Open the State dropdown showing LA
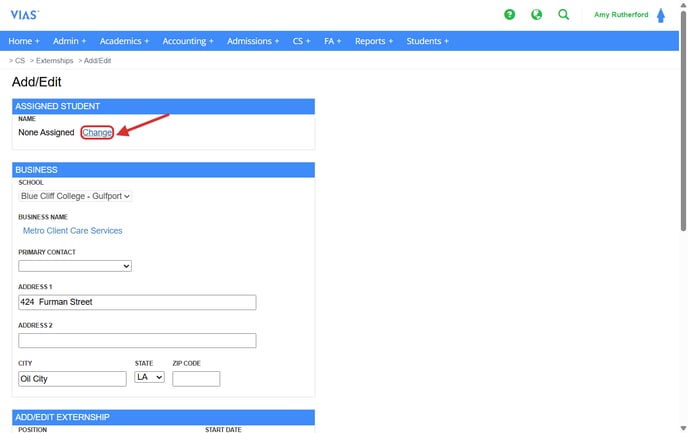 [149, 378]
